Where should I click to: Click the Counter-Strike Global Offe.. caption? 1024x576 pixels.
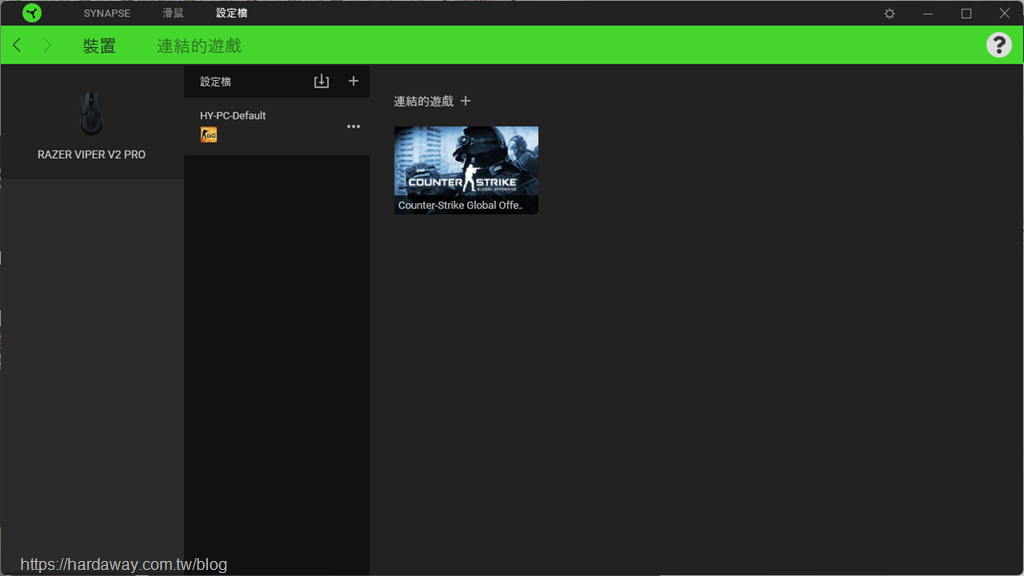(x=460, y=205)
